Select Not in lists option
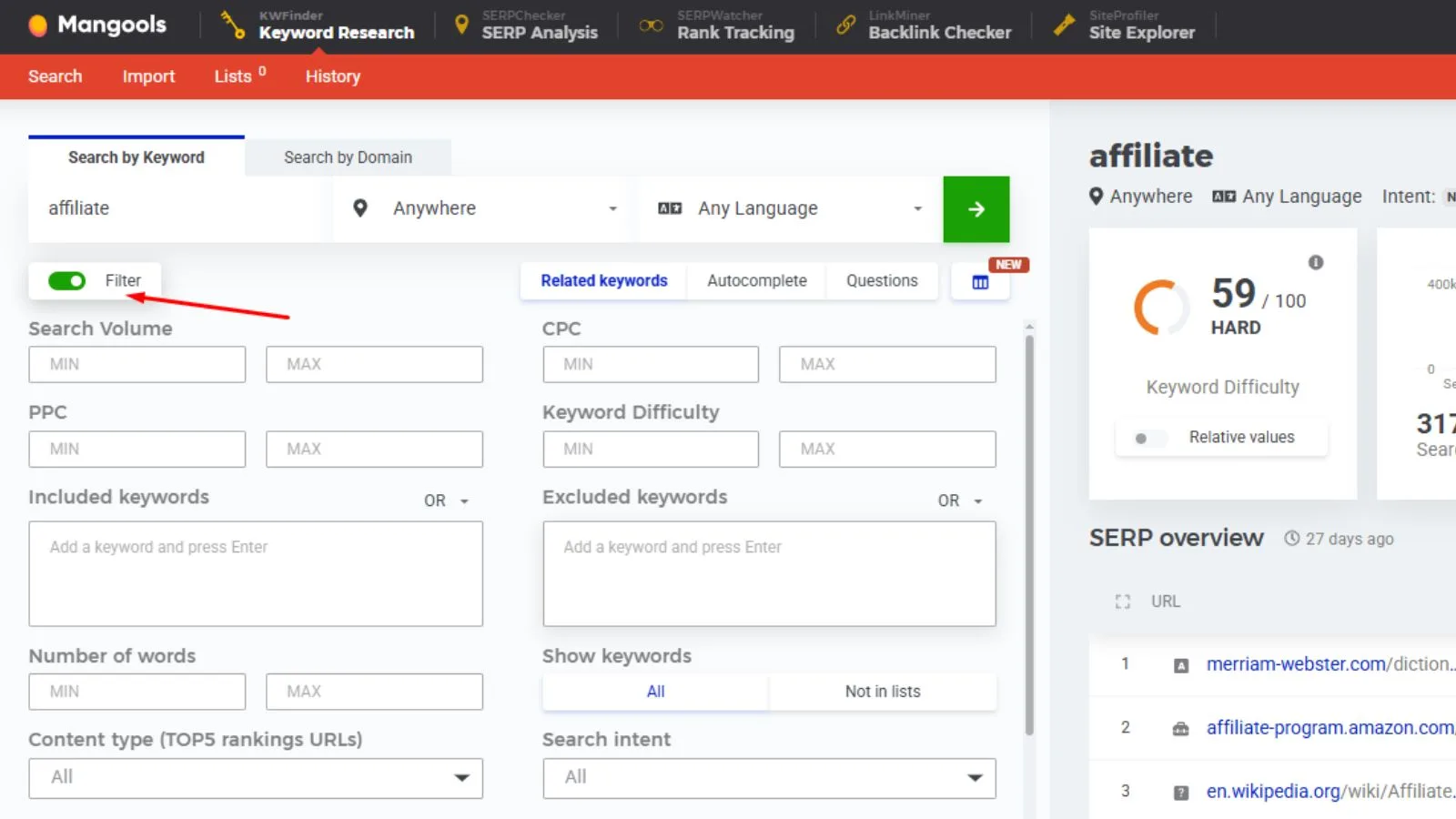Image resolution: width=1456 pixels, height=819 pixels. click(883, 692)
